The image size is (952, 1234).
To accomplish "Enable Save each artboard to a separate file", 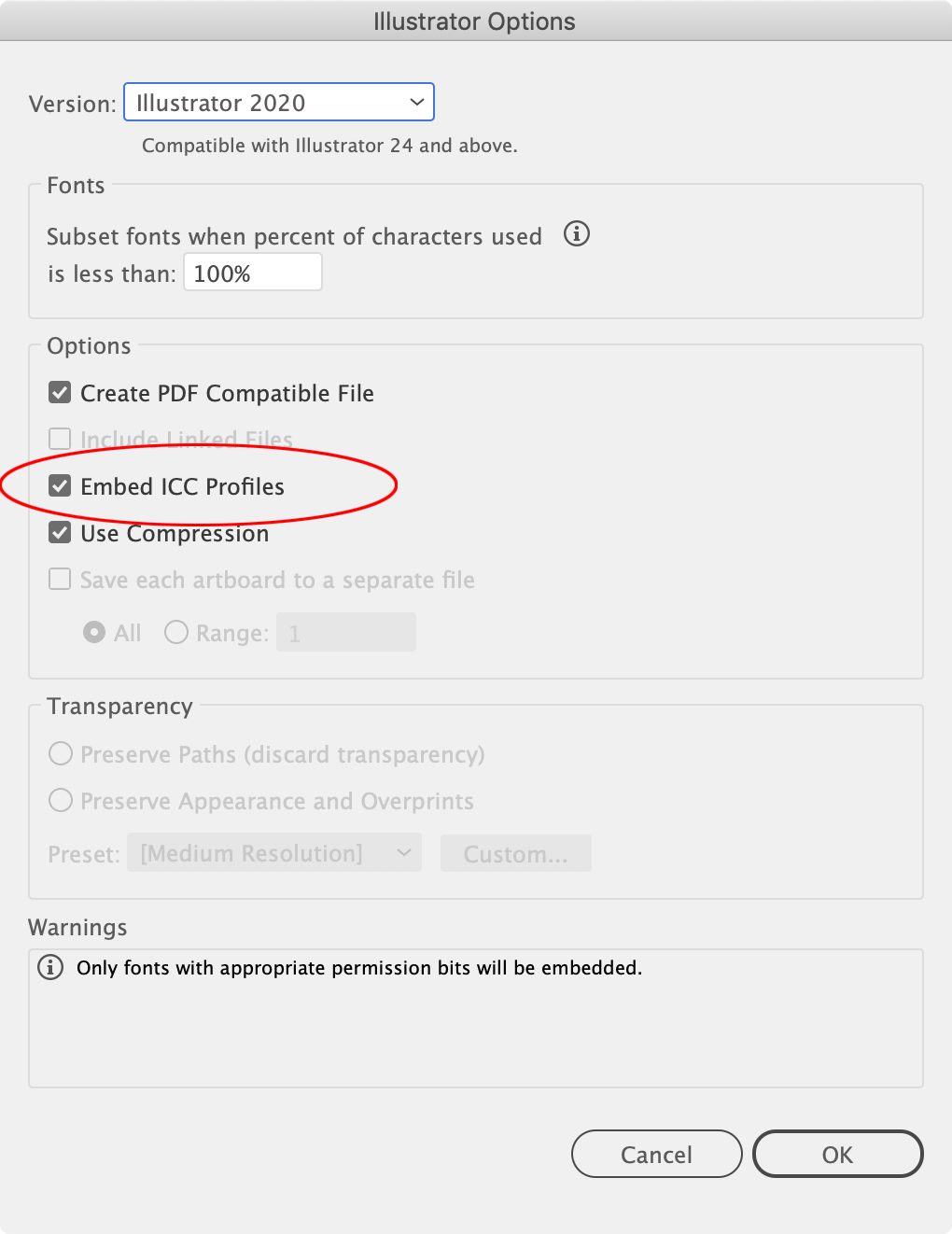I will pos(59,579).
